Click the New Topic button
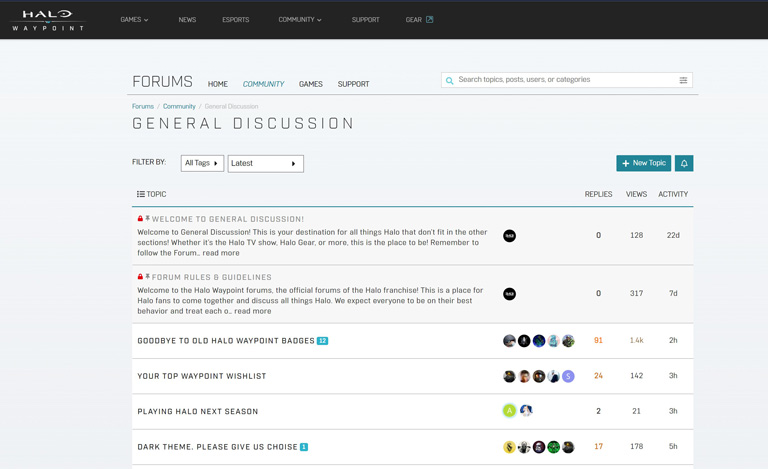The width and height of the screenshot is (768, 469). 644,163
